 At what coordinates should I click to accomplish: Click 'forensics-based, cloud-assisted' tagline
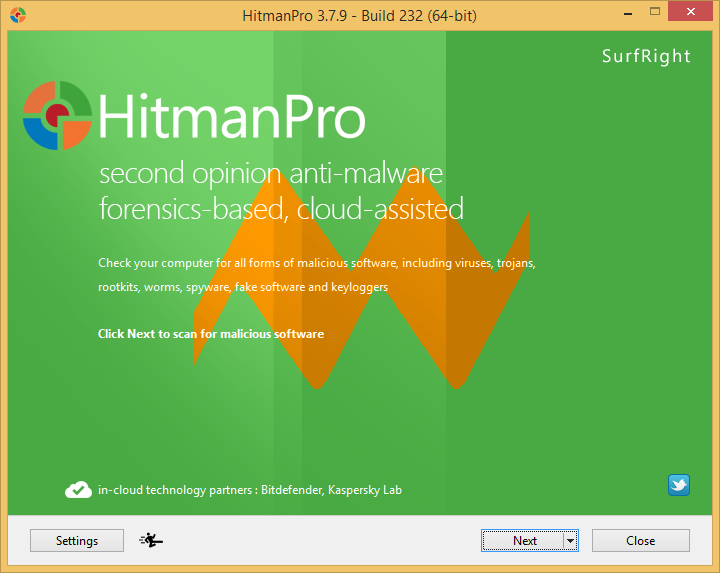click(x=281, y=209)
